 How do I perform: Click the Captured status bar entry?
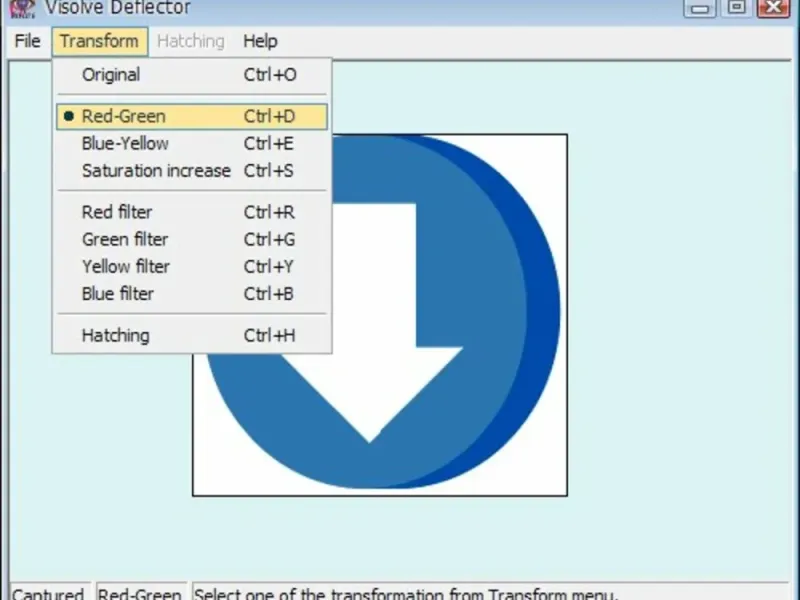(49, 592)
